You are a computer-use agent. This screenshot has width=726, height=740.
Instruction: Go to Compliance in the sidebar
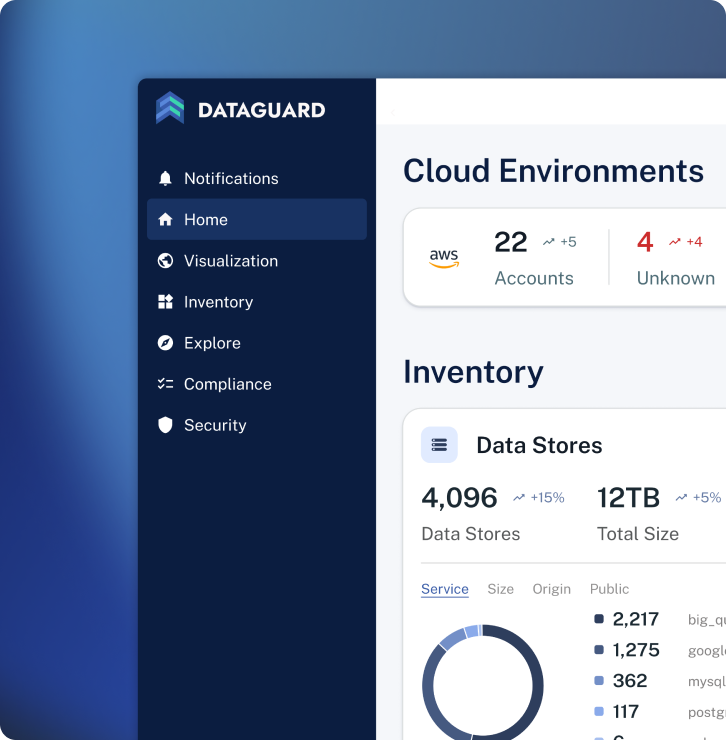[x=227, y=383]
